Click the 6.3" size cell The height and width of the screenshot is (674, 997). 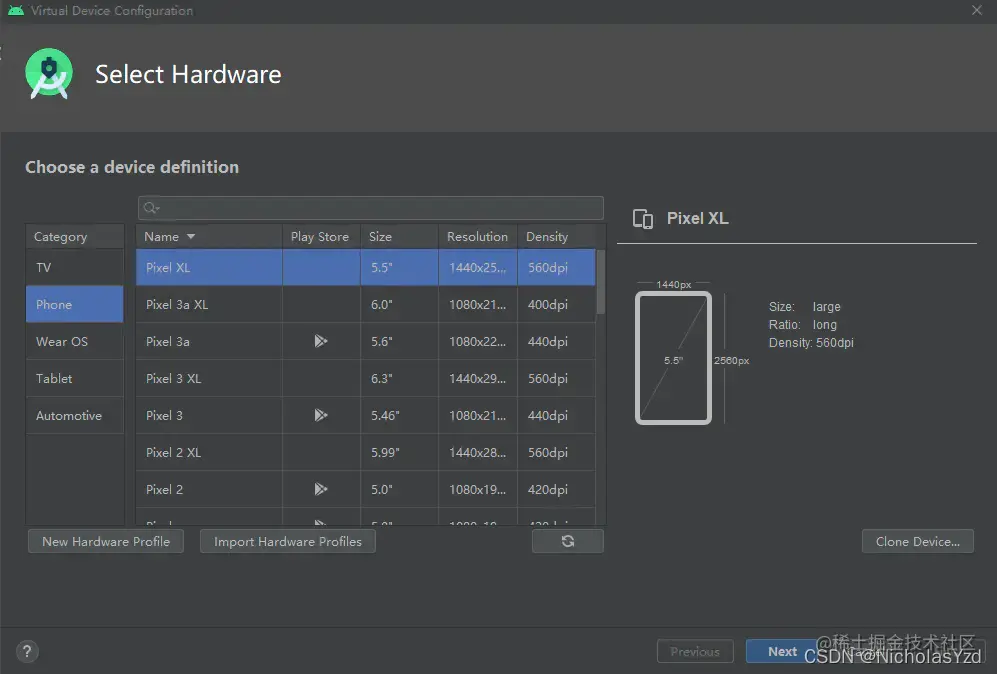point(399,378)
